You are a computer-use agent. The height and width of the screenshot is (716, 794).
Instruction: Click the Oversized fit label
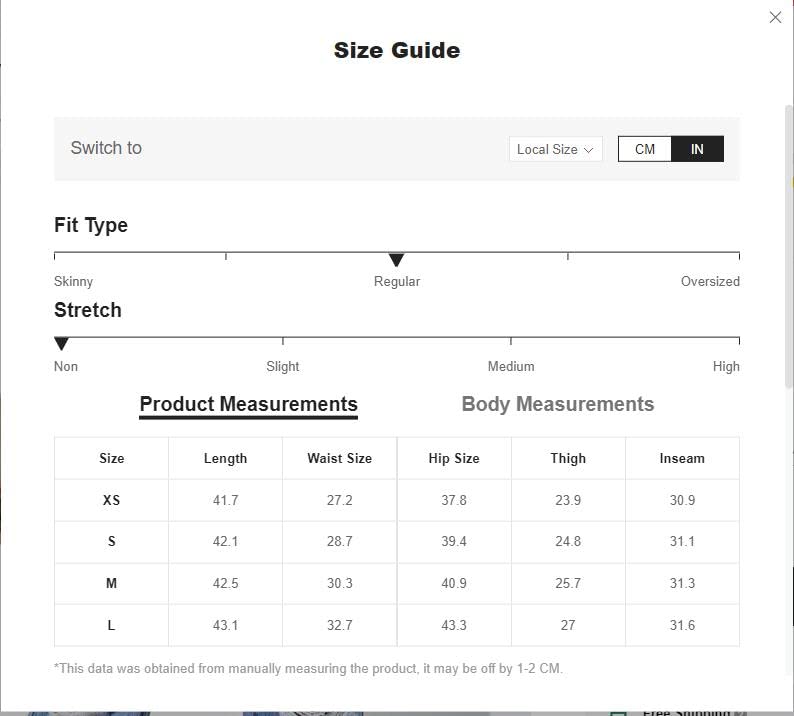click(710, 282)
